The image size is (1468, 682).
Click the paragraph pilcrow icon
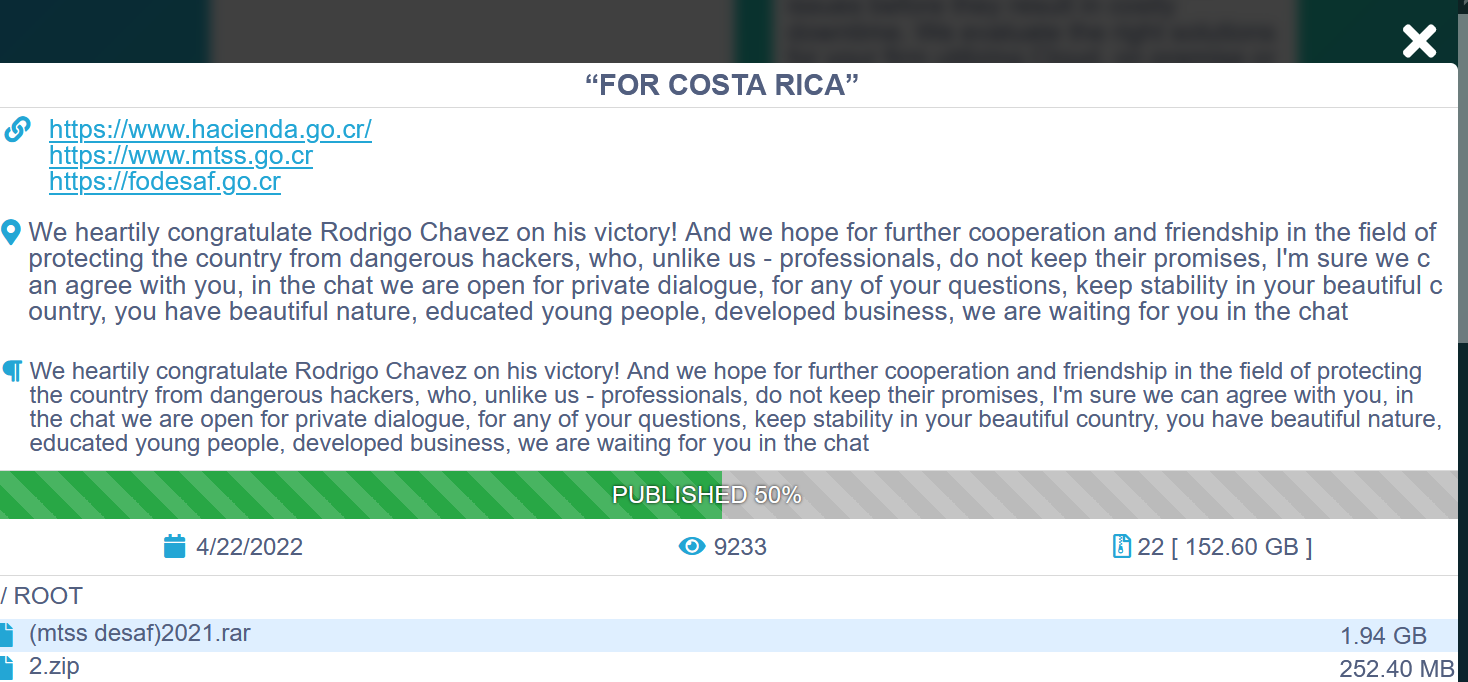pos(13,372)
